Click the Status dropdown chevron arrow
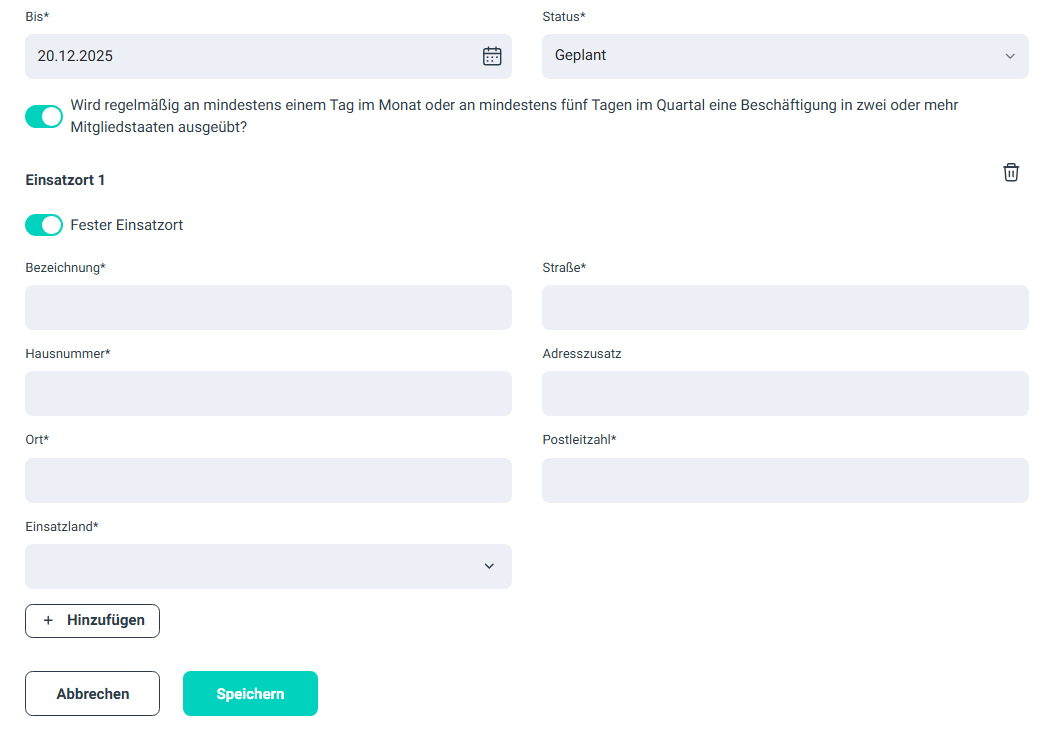Screen dimensions: 1052x732 [1010, 56]
